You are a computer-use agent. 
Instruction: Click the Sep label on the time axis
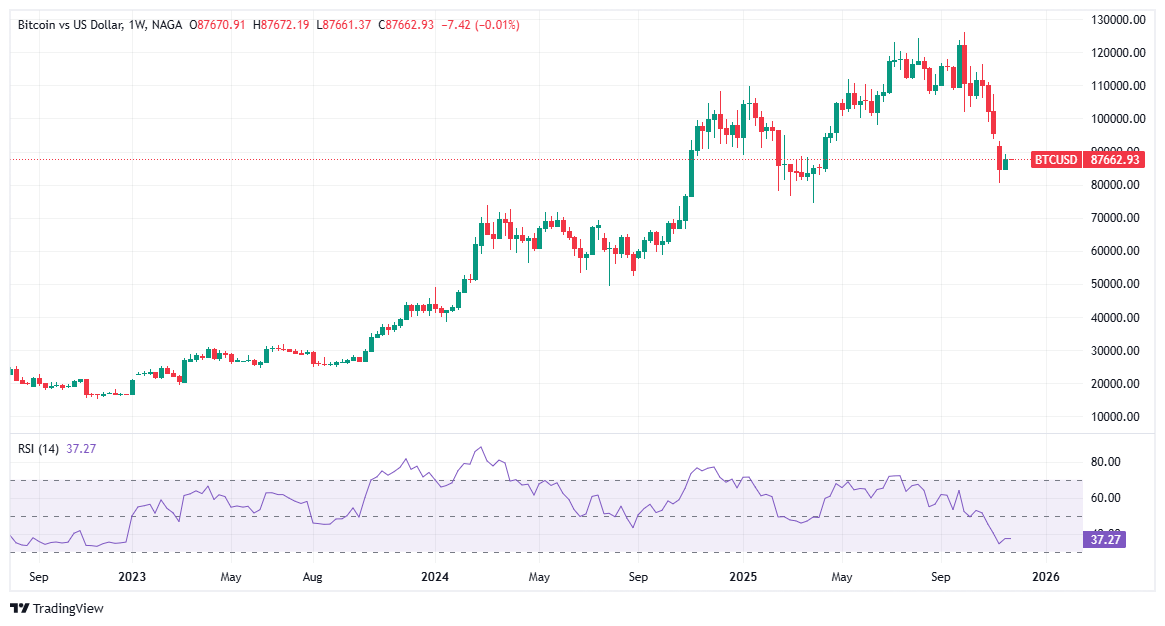coord(38,577)
